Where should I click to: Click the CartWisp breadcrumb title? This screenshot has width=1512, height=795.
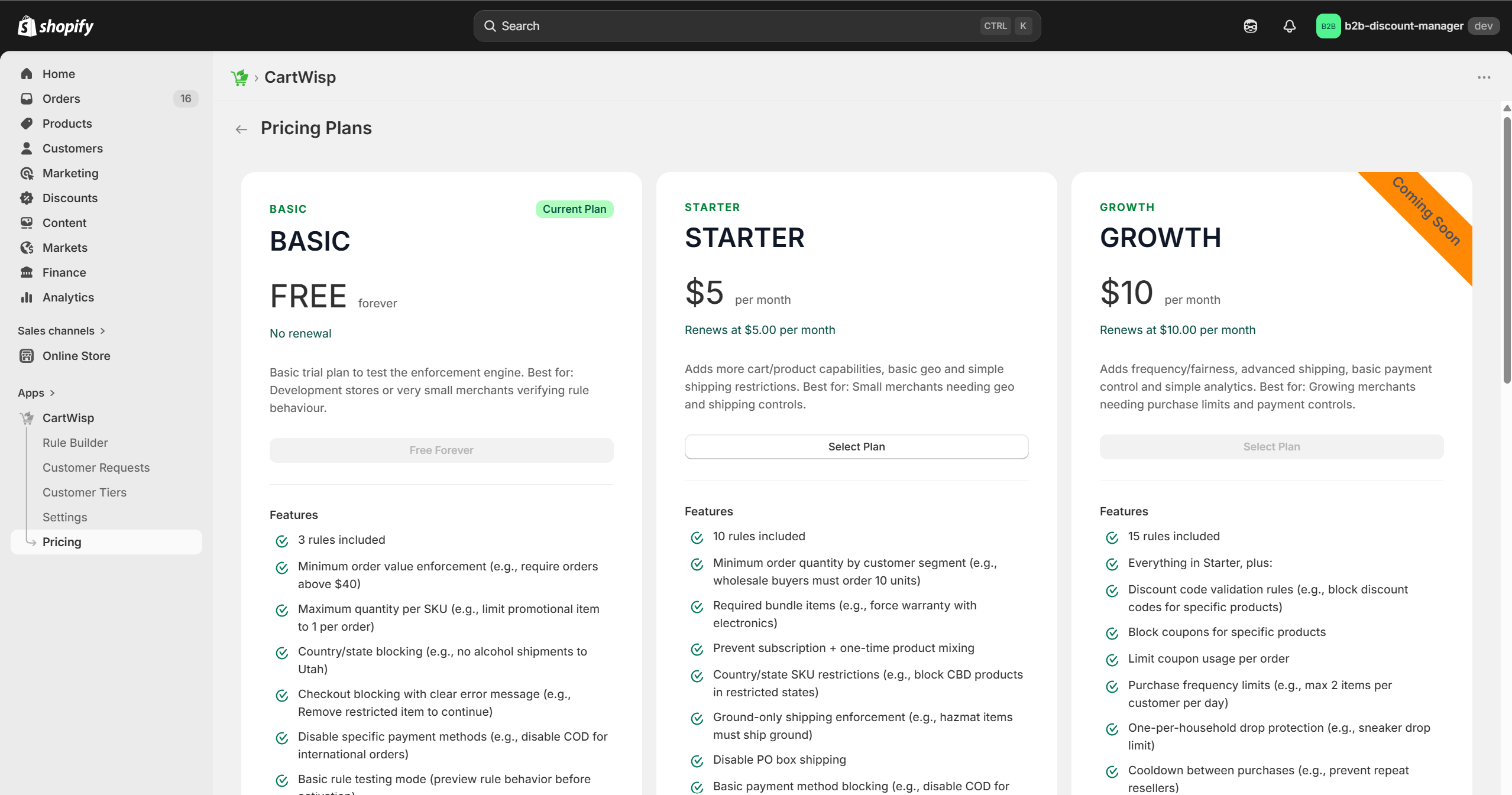click(x=300, y=77)
